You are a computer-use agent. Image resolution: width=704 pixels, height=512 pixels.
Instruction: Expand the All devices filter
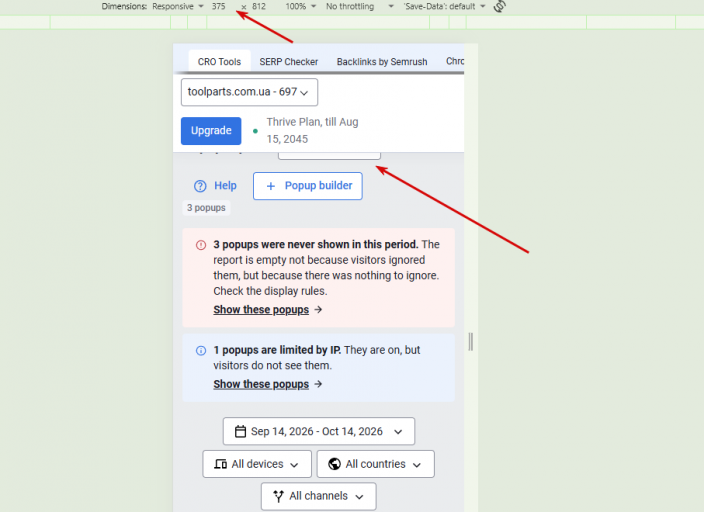[x=257, y=464]
